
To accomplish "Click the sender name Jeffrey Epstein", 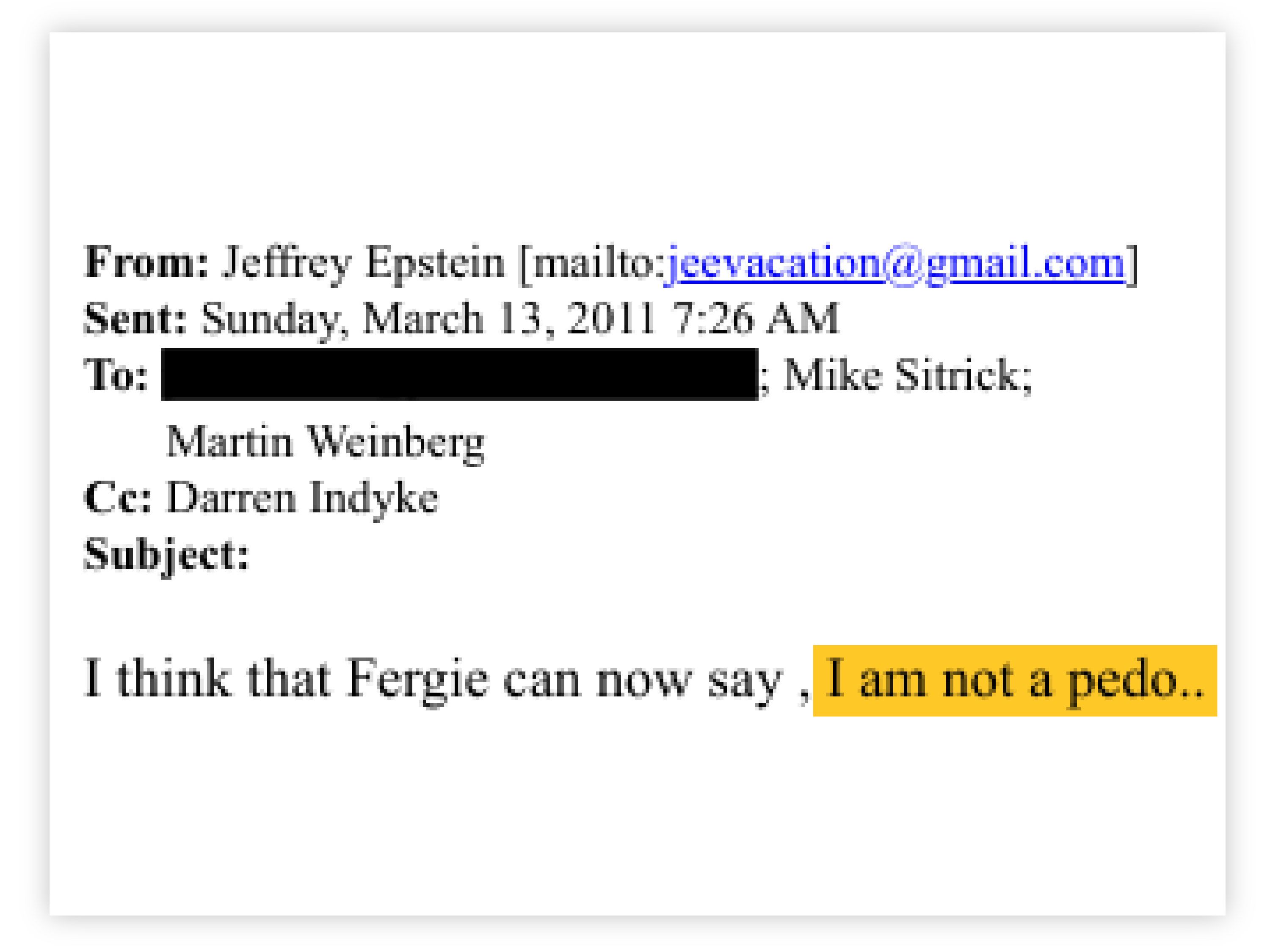I will (x=363, y=262).
